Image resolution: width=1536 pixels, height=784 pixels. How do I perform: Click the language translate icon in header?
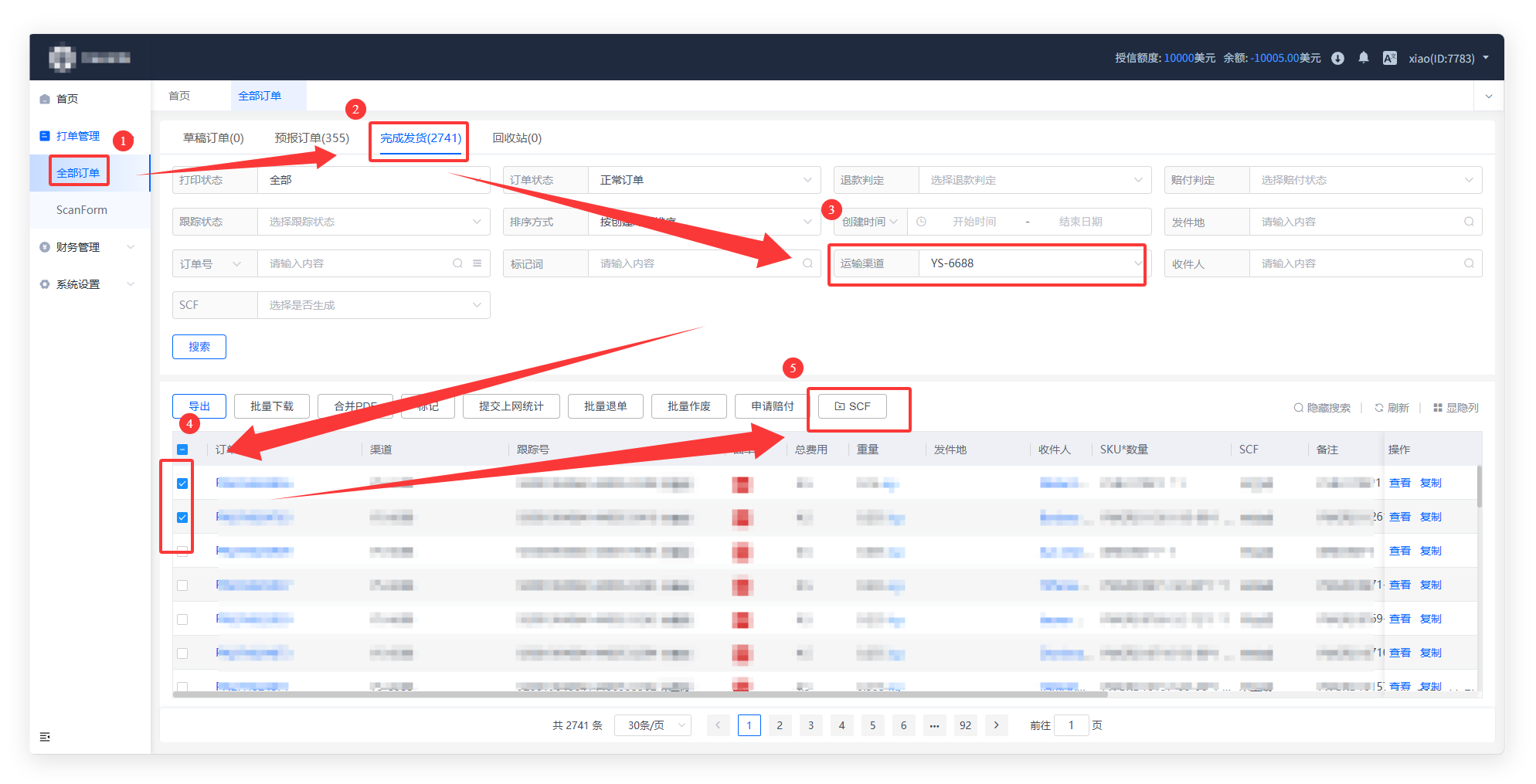tap(1389, 58)
